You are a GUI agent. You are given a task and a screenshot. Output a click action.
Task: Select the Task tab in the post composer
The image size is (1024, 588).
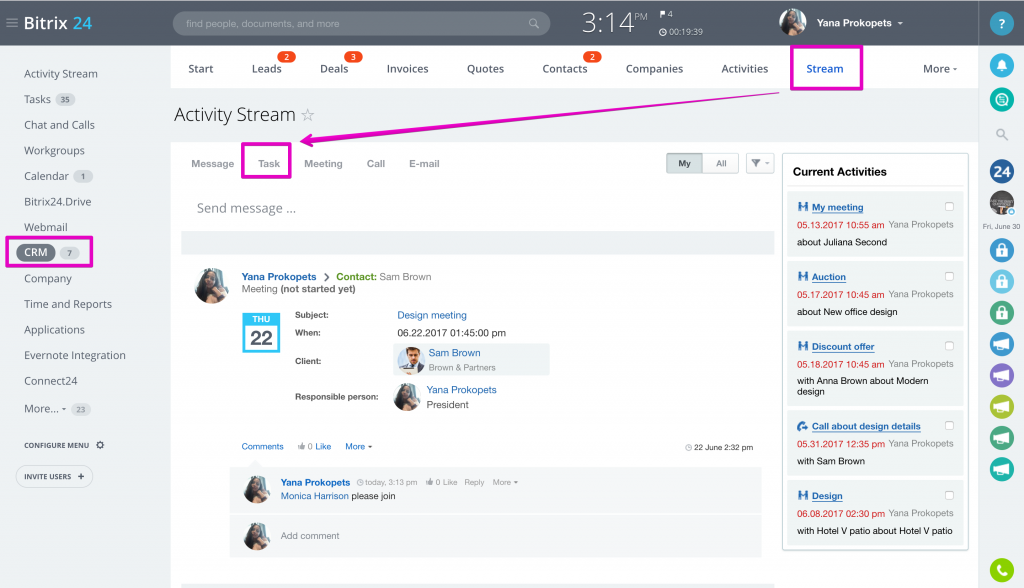click(x=268, y=163)
